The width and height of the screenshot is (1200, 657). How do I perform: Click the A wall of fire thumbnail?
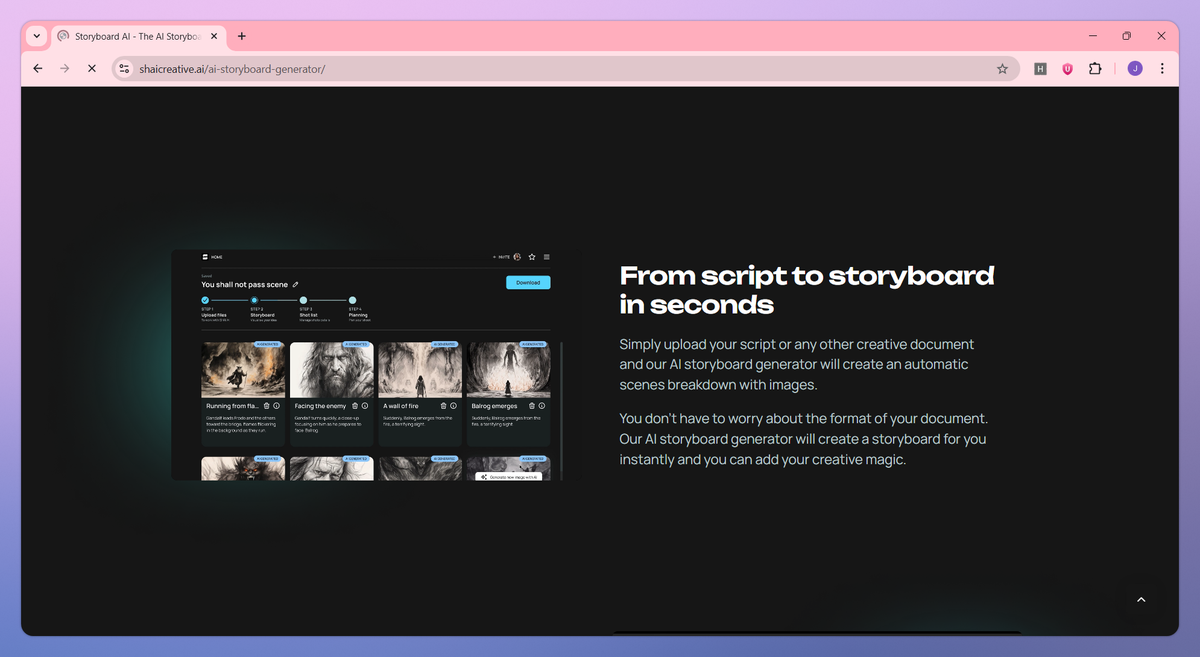[x=420, y=369]
